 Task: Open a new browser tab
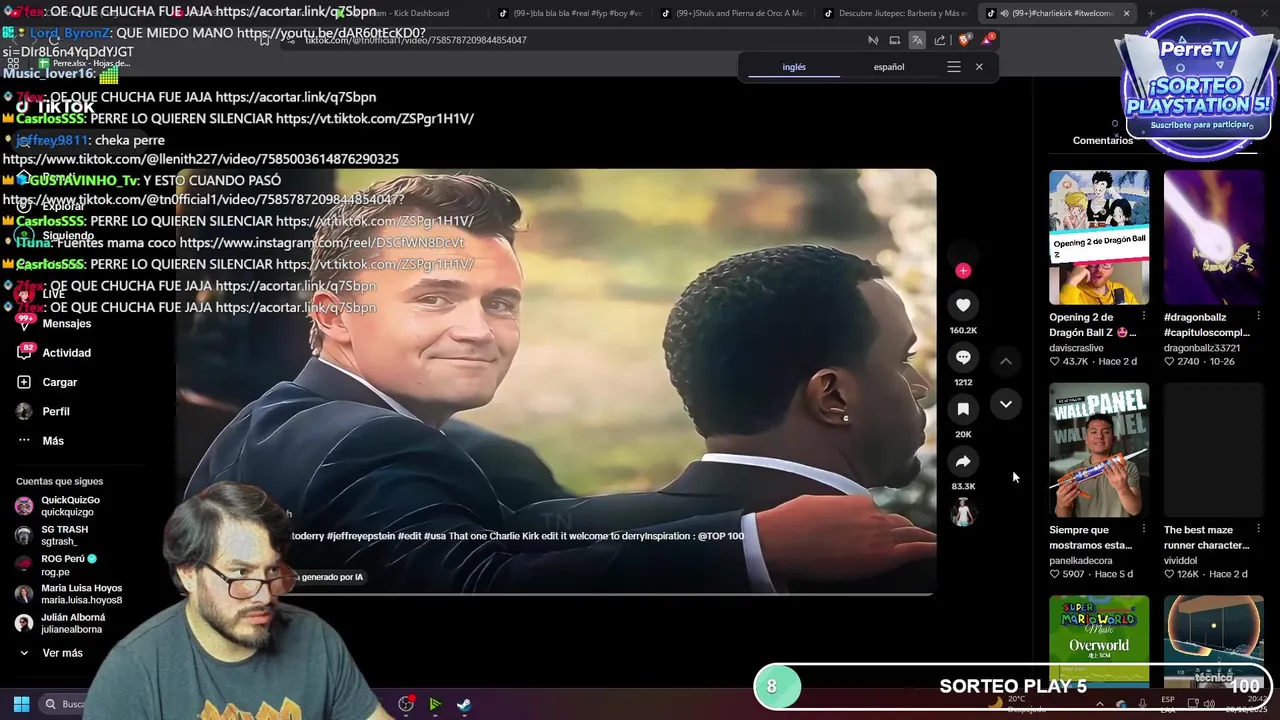(x=1151, y=13)
